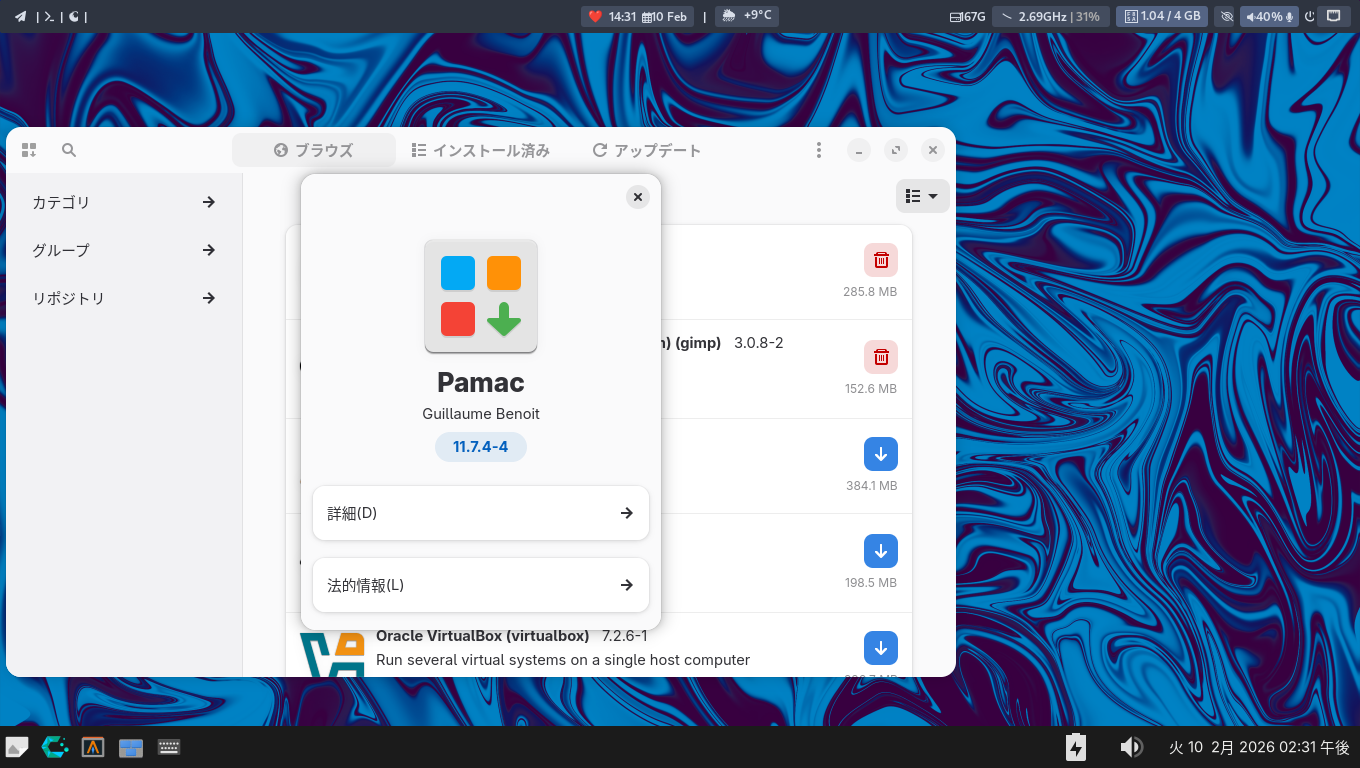Click the Oracle VirtualBox logo thumbnail

332,654
